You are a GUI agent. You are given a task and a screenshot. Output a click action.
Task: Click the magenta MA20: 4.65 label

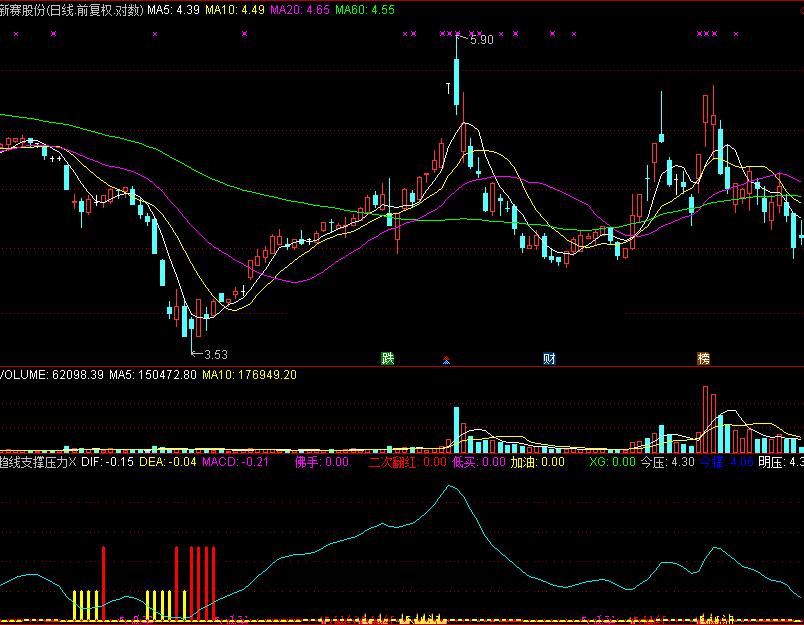pyautogui.click(x=300, y=10)
